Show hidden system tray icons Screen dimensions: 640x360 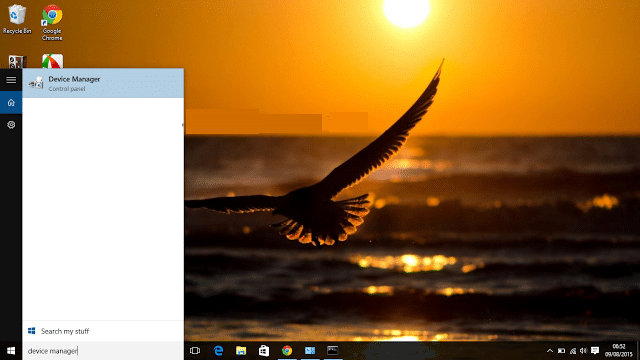pos(550,351)
